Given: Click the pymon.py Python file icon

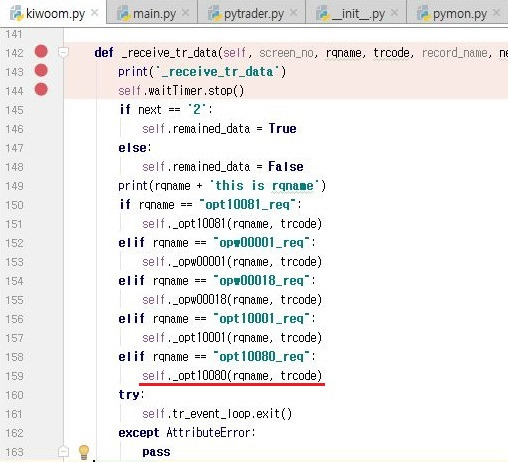Looking at the screenshot, I should tap(423, 14).
